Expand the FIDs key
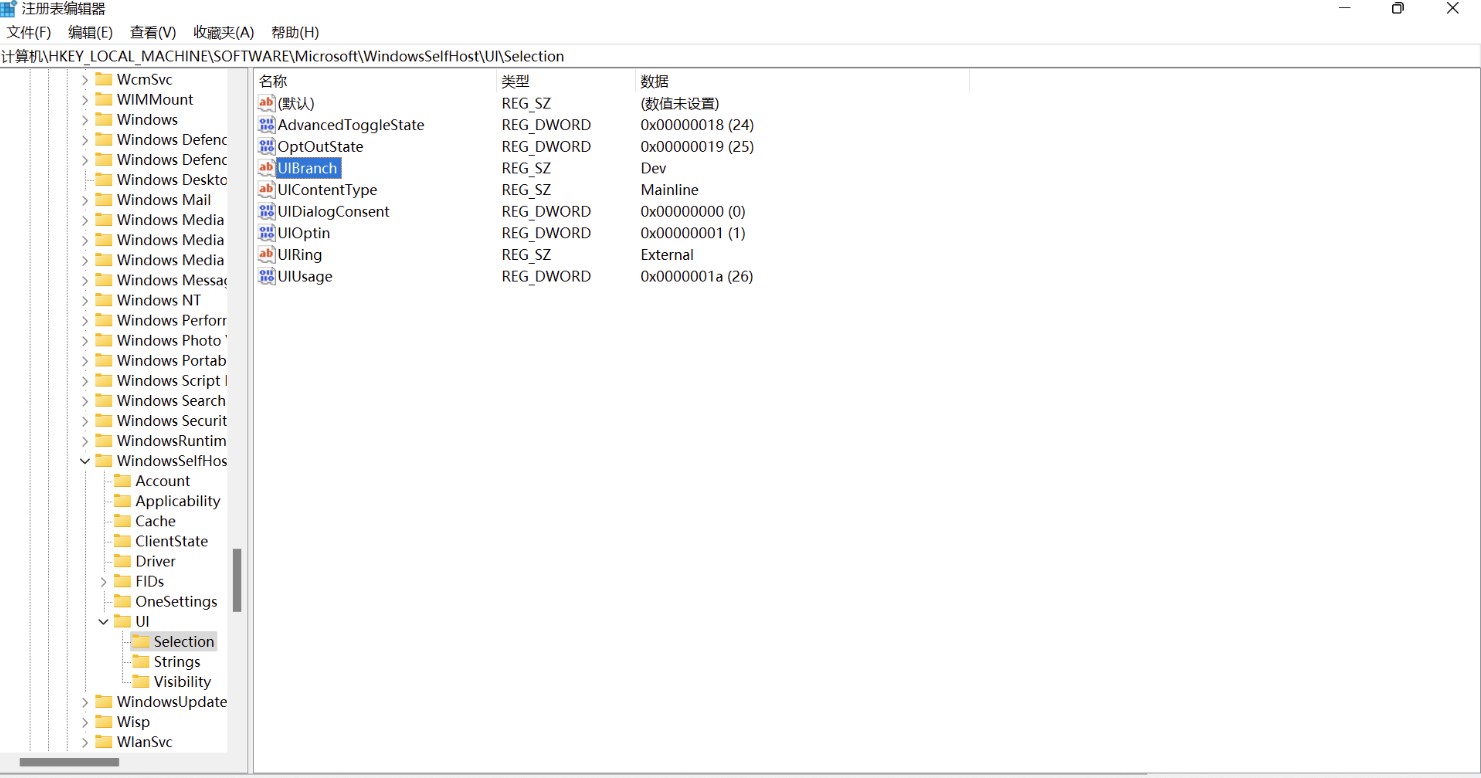This screenshot has width=1481, height=778. tap(104, 581)
